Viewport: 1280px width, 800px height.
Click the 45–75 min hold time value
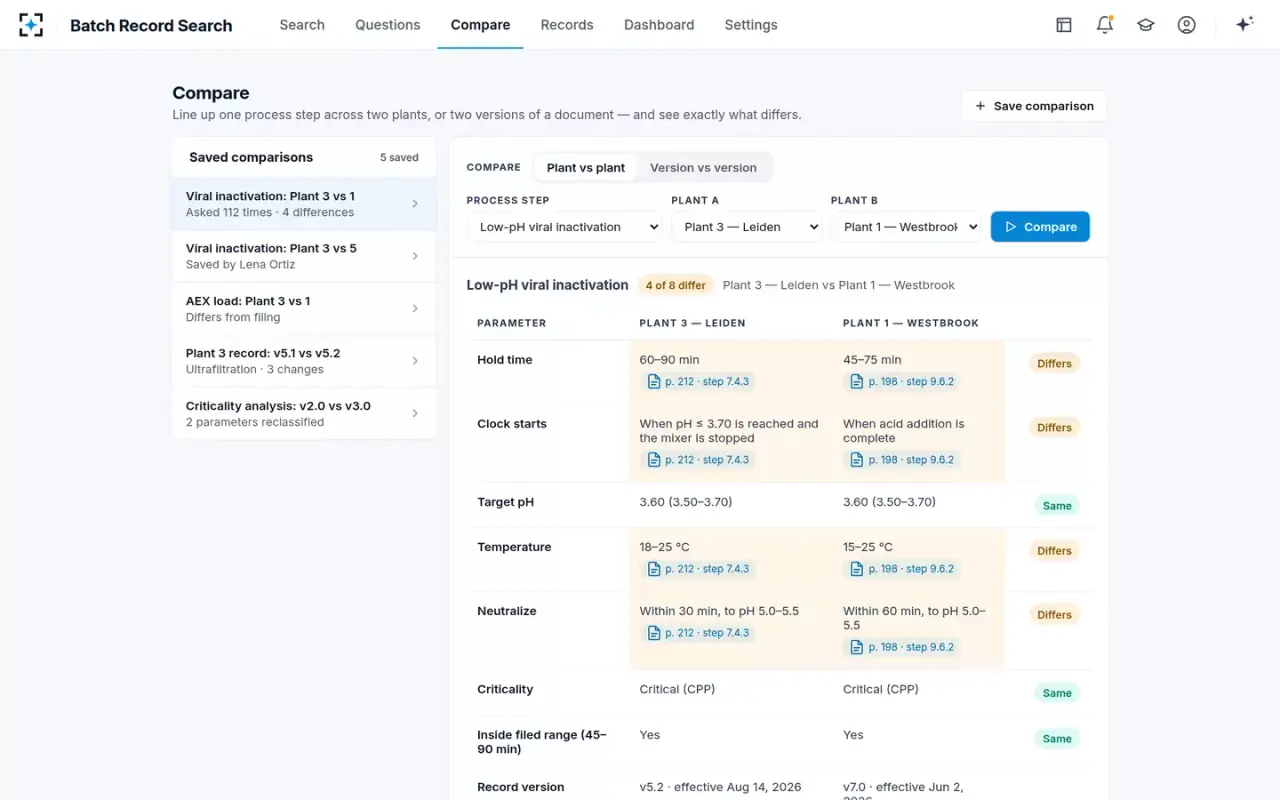click(x=872, y=360)
